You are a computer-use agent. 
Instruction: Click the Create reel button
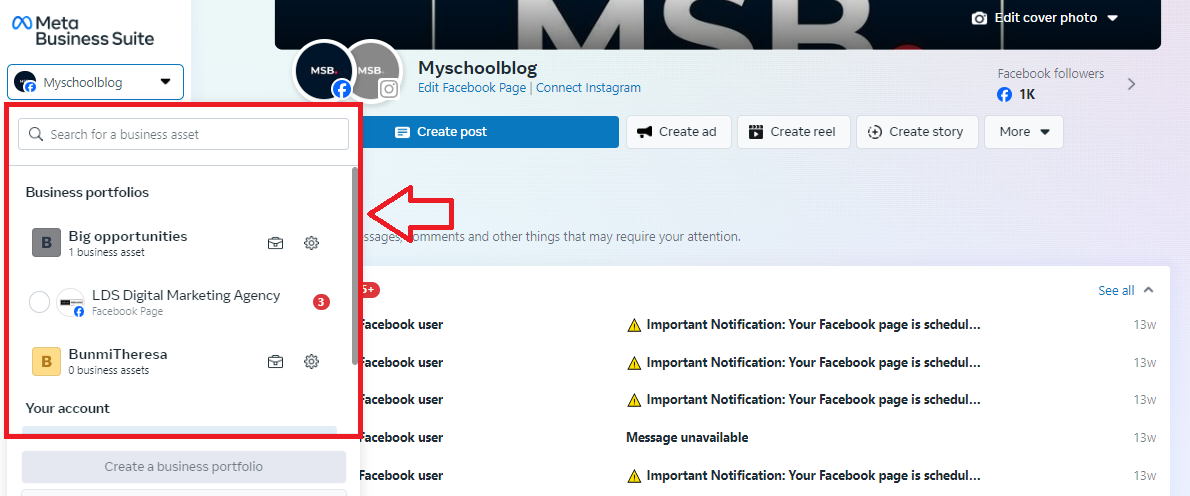794,132
